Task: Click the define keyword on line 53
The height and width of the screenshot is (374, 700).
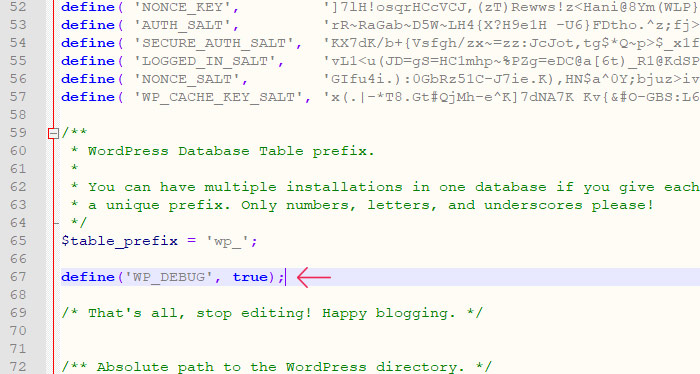Action: 88,25
